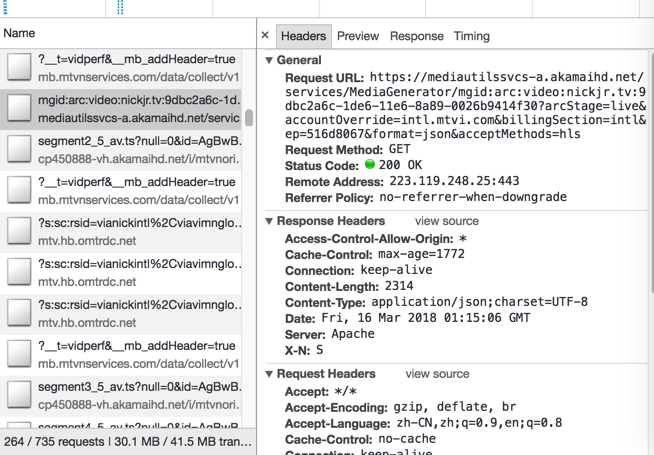654x455 pixels.
Task: Click the Remote Address 223.119.248.25:443
Action: click(455, 181)
